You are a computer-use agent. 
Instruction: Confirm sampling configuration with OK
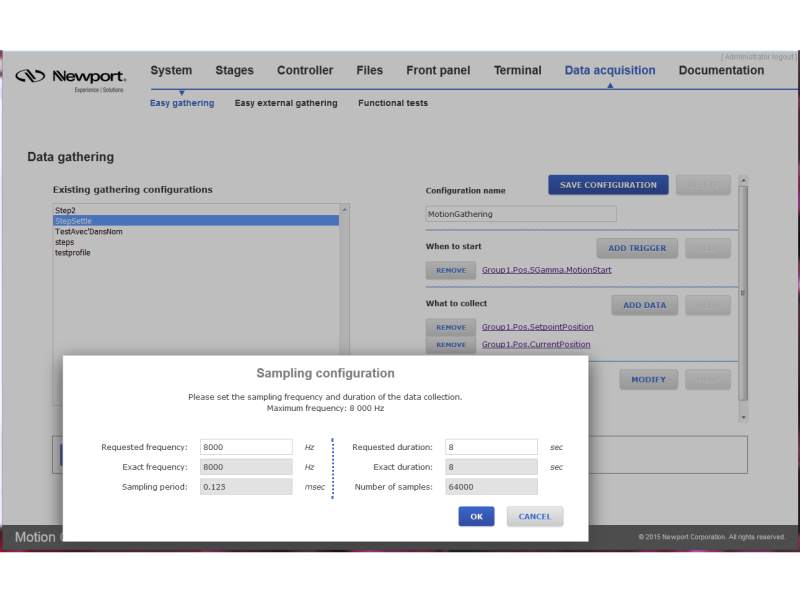(476, 517)
